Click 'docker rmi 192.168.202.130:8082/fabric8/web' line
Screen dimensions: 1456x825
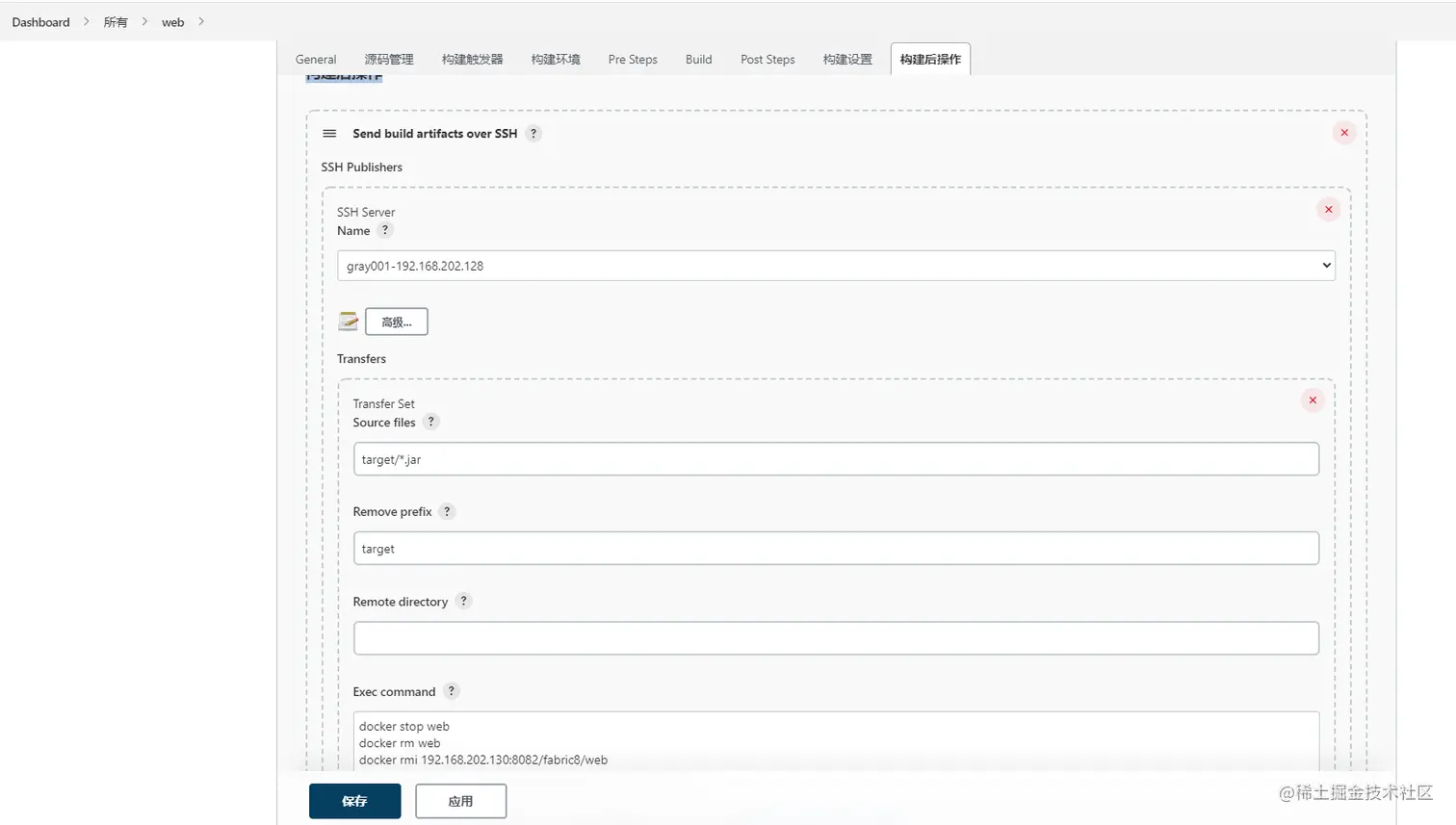pyautogui.click(x=483, y=761)
